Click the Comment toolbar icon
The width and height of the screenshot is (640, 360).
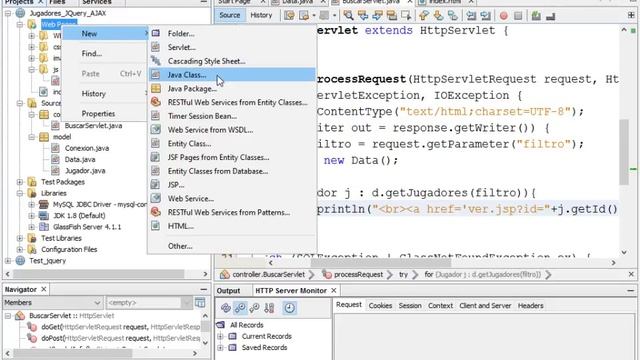pyautogui.click(x=536, y=16)
